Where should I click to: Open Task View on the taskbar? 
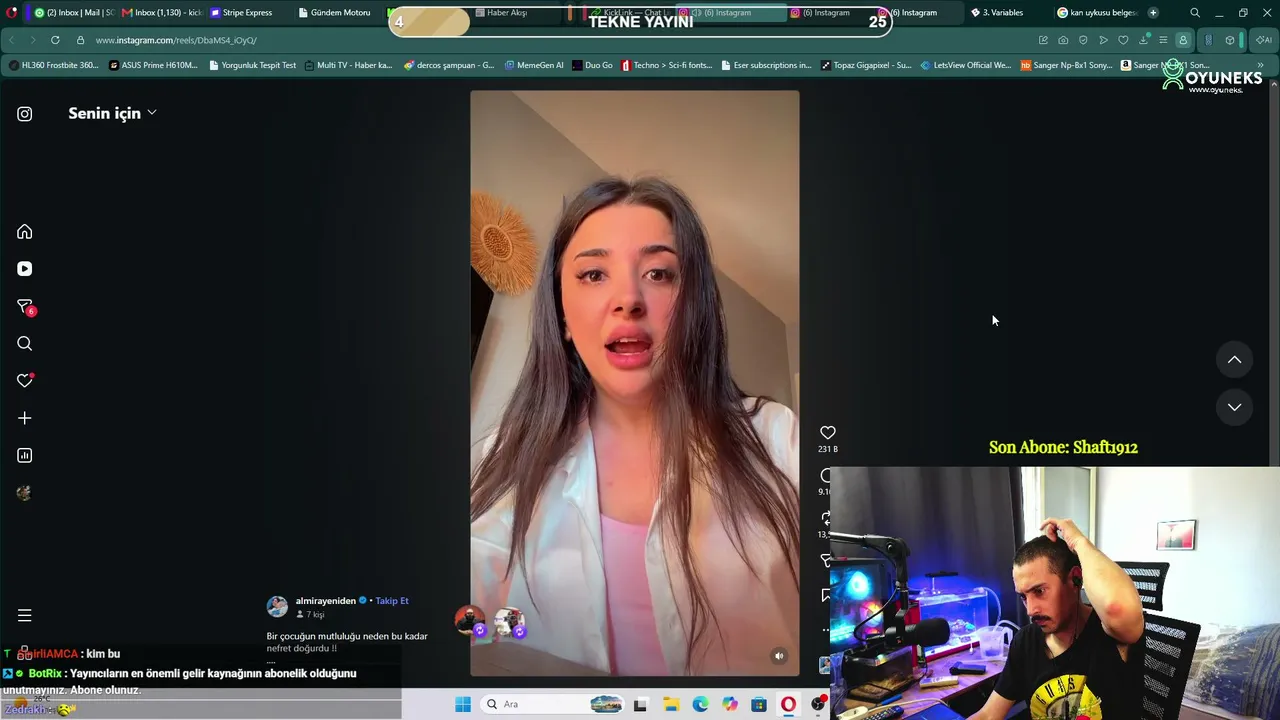point(640,704)
